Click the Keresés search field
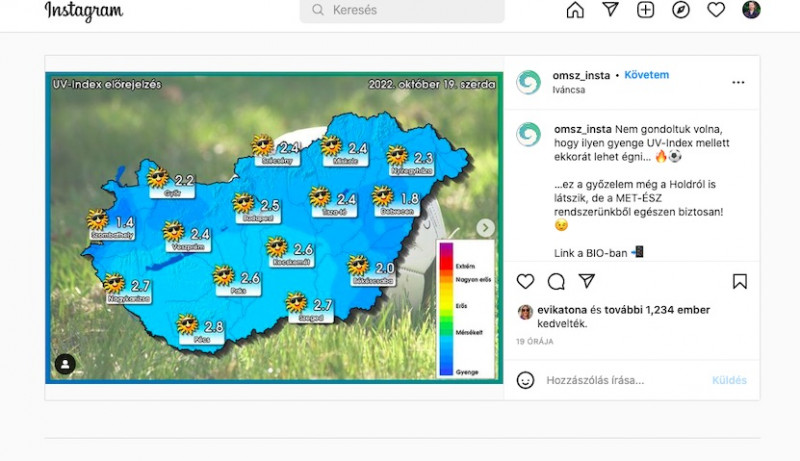Viewport: 800px width, 461px height. click(x=402, y=10)
